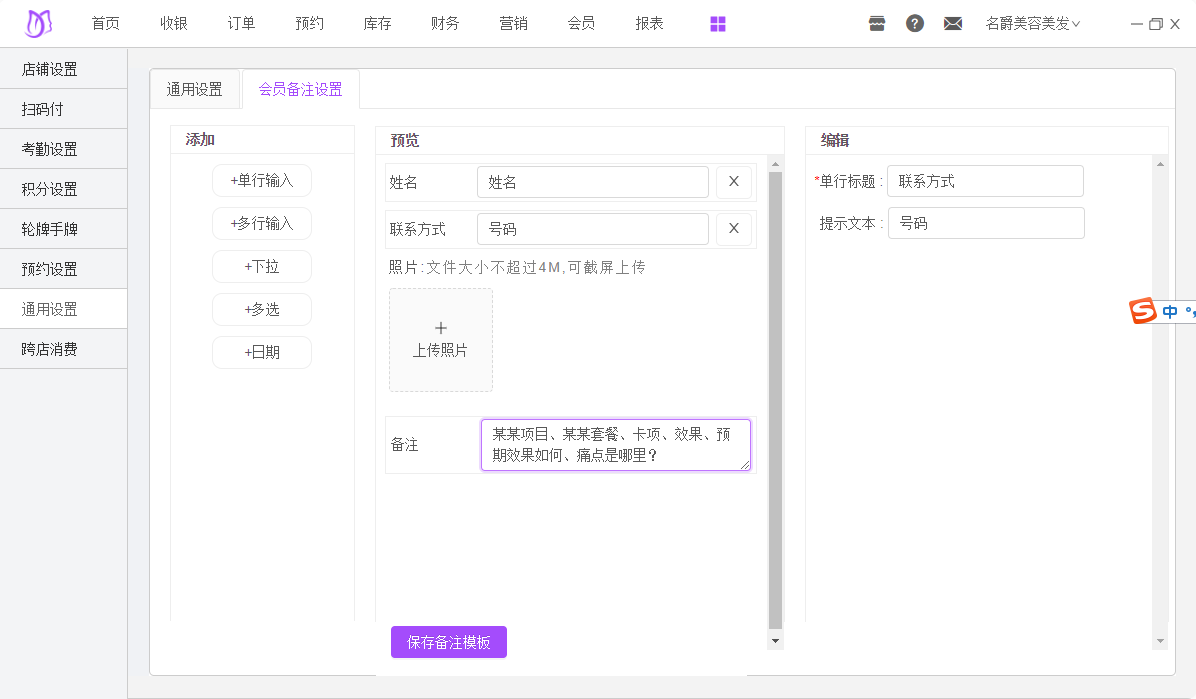1196x699 pixels.
Task: Click the purple lotus app logo
Action: click(38, 23)
